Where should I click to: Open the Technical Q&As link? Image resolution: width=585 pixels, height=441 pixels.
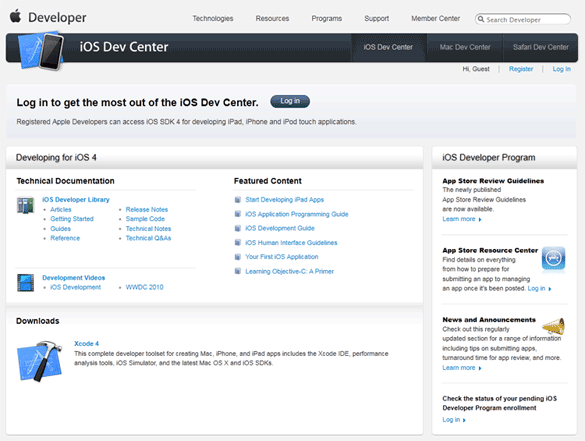(x=148, y=238)
